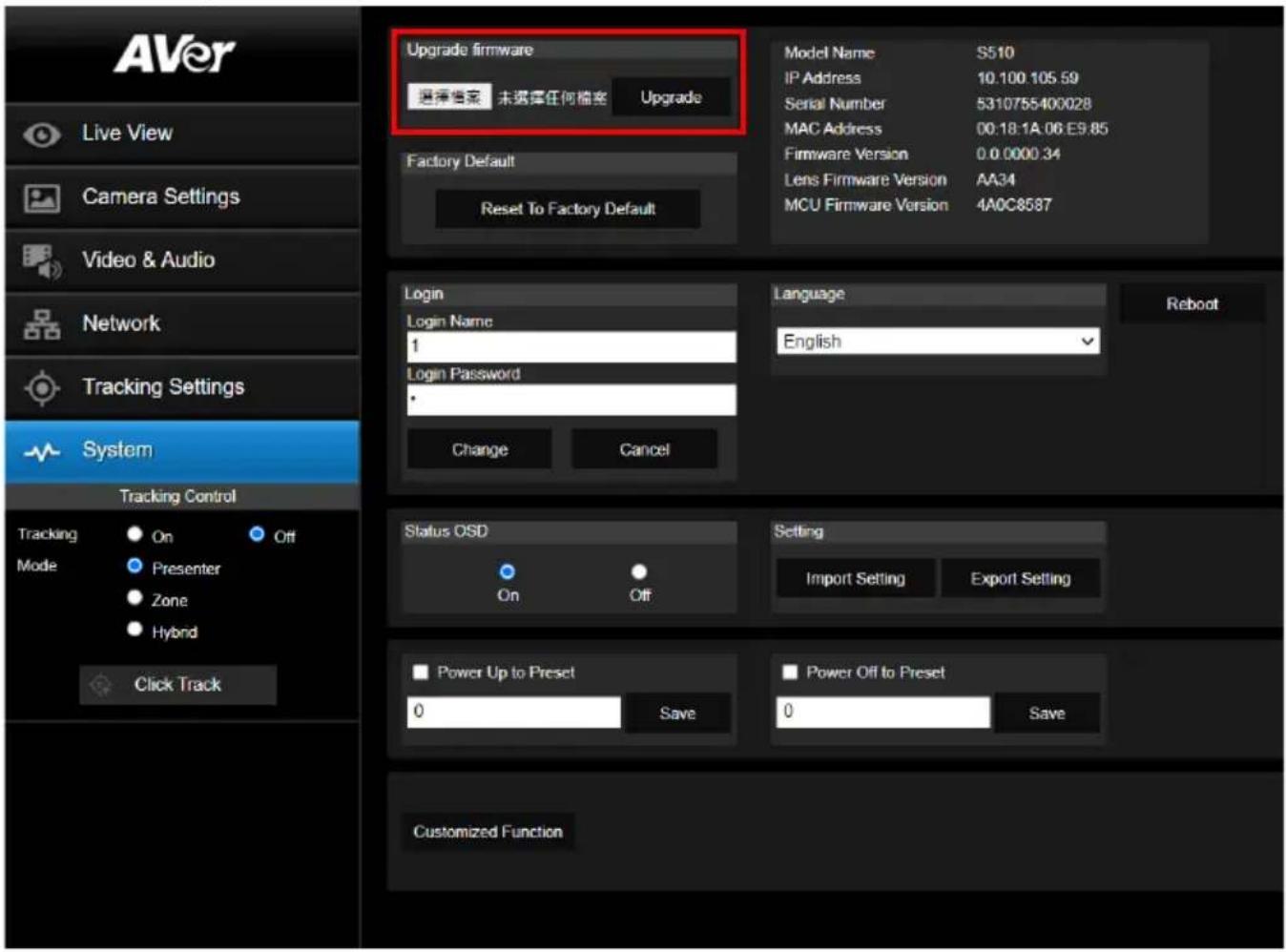This screenshot has height=952, width=1286.
Task: Click the Reboot button
Action: pyautogui.click(x=1192, y=304)
